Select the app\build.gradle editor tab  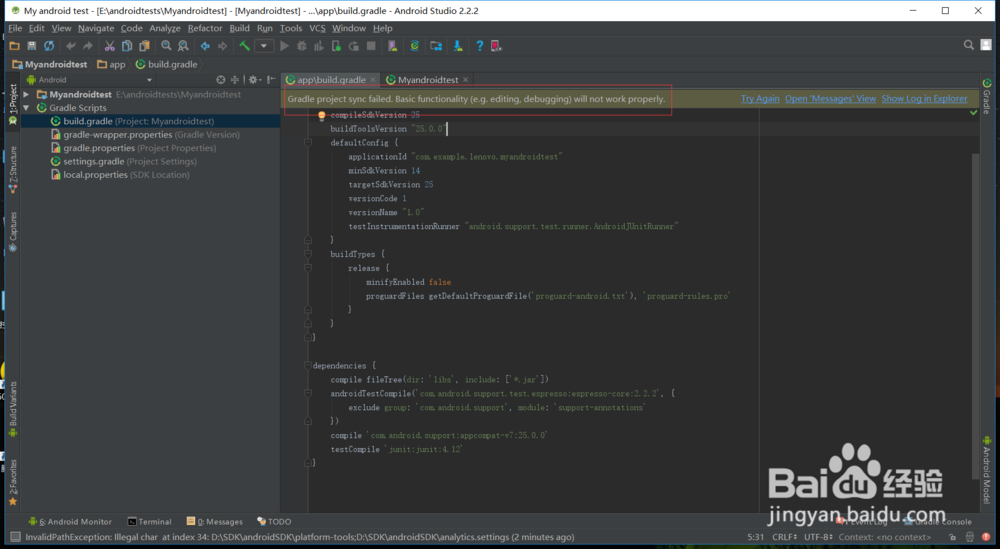[x=331, y=80]
